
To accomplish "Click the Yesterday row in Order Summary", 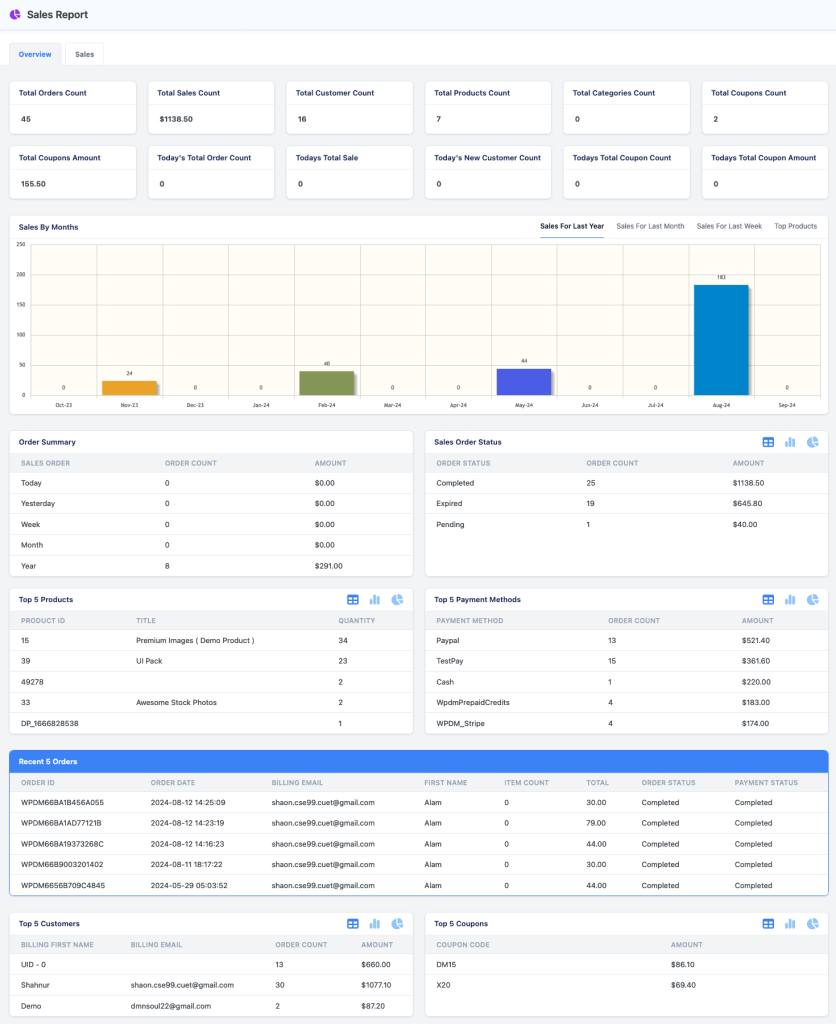I will click(x=211, y=504).
